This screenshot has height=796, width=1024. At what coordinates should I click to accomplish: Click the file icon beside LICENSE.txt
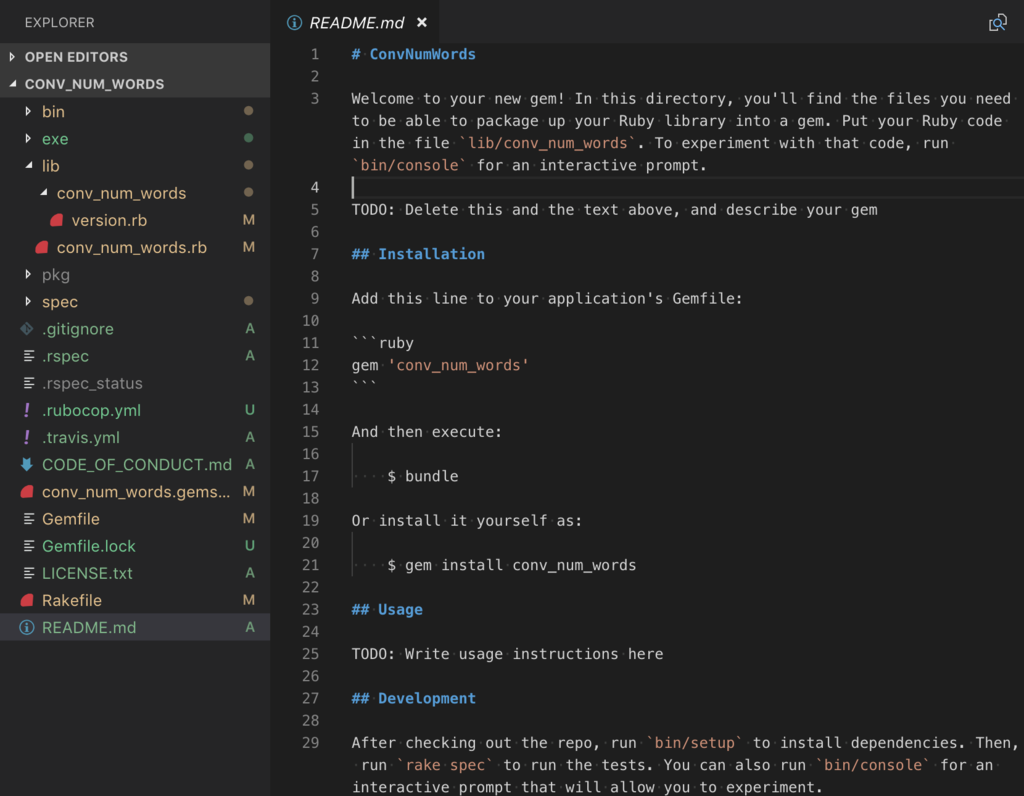(29, 573)
